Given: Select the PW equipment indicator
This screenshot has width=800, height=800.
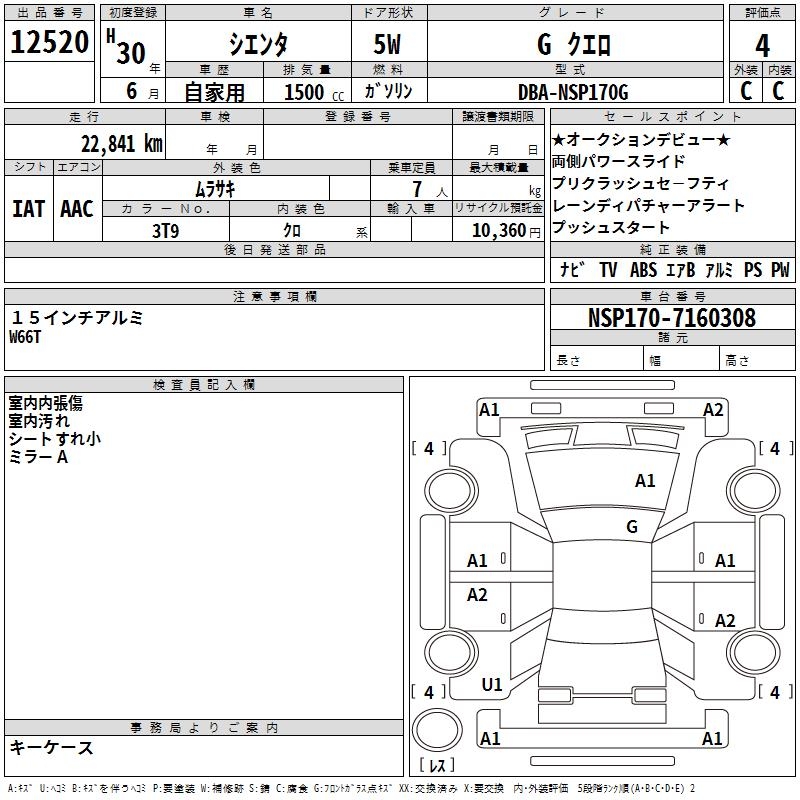Looking at the screenshot, I should (779, 270).
